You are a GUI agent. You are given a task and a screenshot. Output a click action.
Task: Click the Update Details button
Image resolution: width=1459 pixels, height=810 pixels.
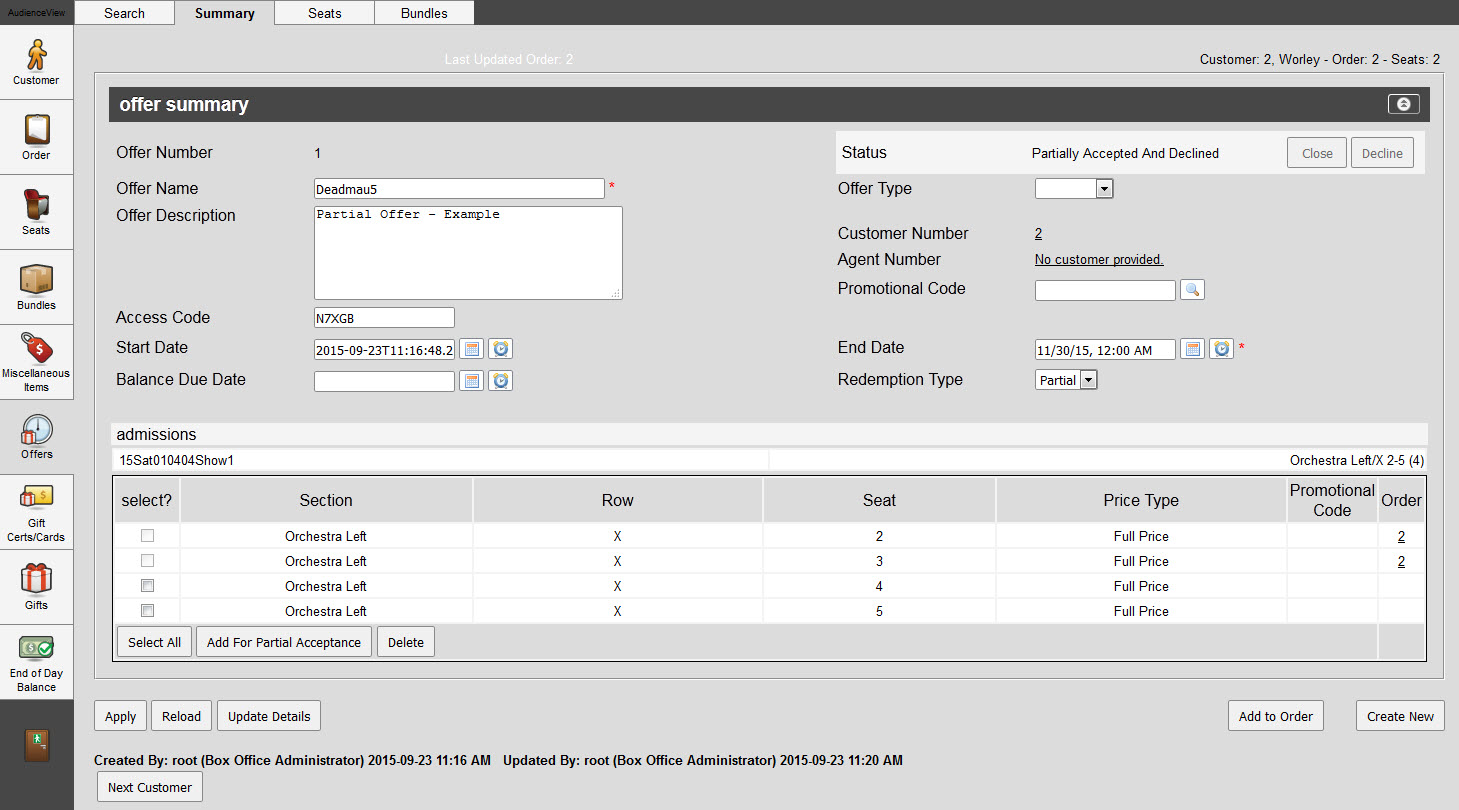point(269,716)
